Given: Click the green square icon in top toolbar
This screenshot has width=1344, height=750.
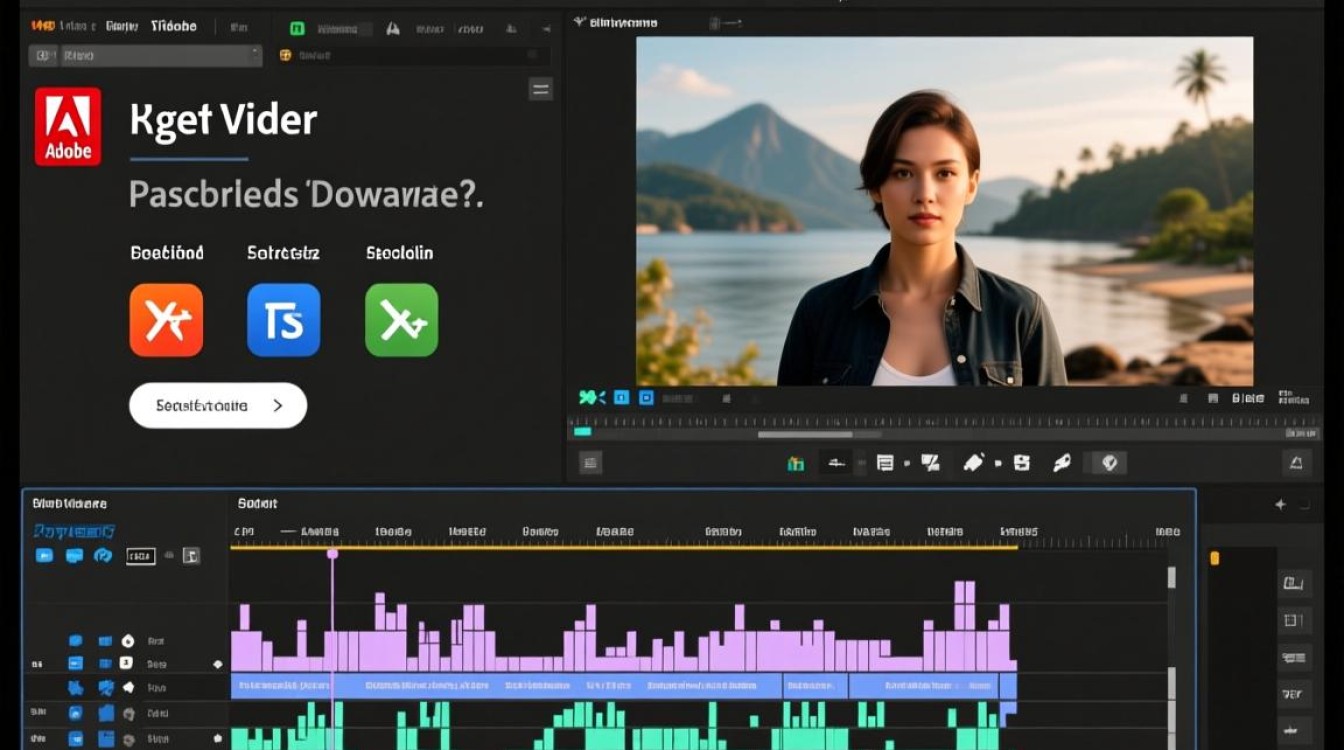Looking at the screenshot, I should coord(297,29).
